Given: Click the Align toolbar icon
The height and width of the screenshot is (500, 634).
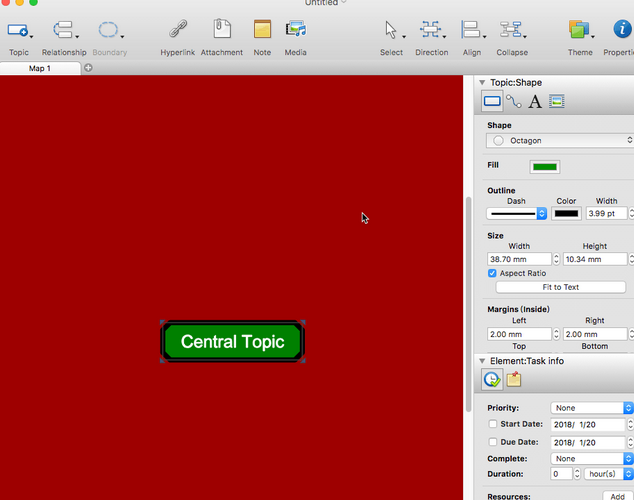Looking at the screenshot, I should (x=470, y=30).
